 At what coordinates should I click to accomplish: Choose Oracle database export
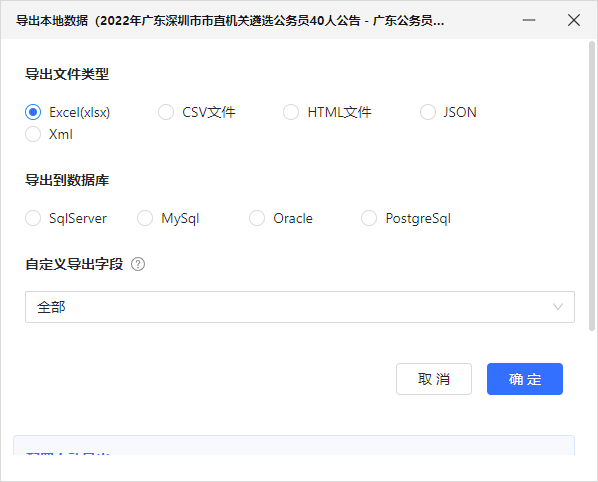(x=257, y=218)
